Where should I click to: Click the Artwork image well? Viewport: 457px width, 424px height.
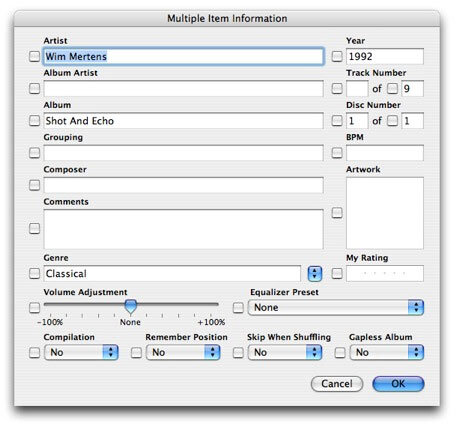coord(385,213)
